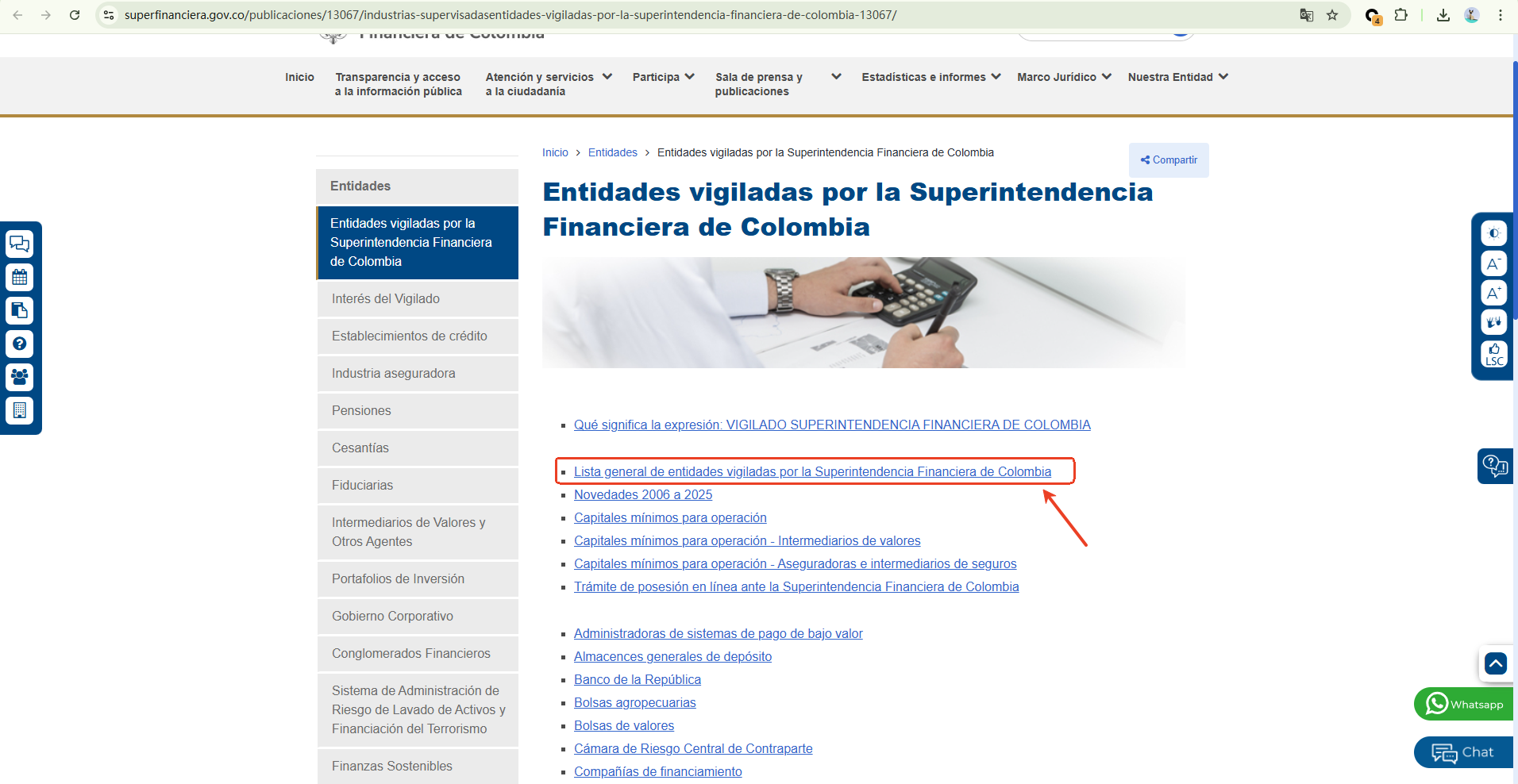Open the highlighted Entidades vigiladas side menu item
The image size is (1518, 784).
[x=418, y=243]
